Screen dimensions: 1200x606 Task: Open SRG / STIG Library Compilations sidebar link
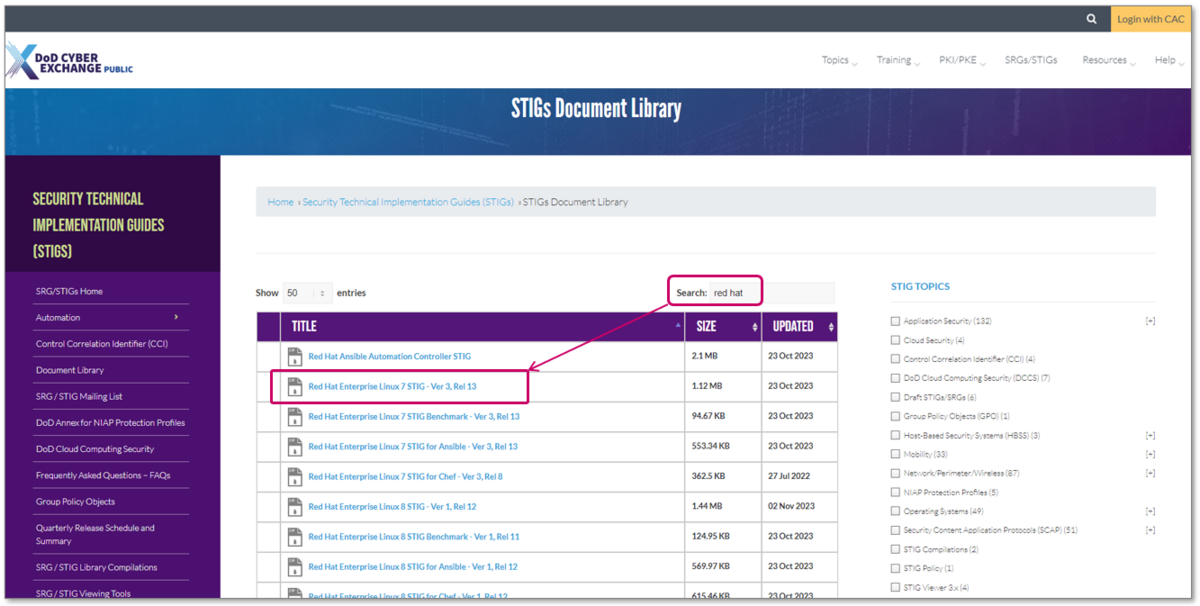click(x=96, y=567)
